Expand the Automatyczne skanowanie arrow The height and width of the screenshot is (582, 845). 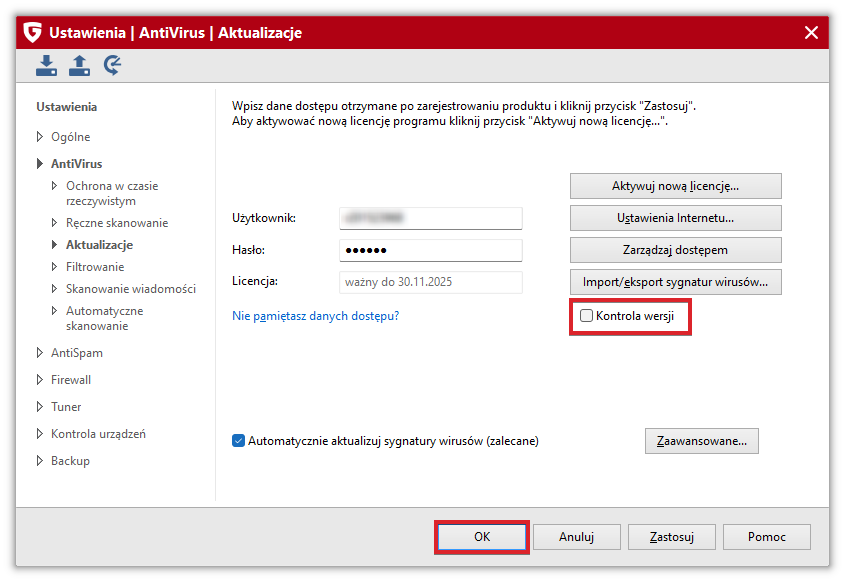click(54, 311)
